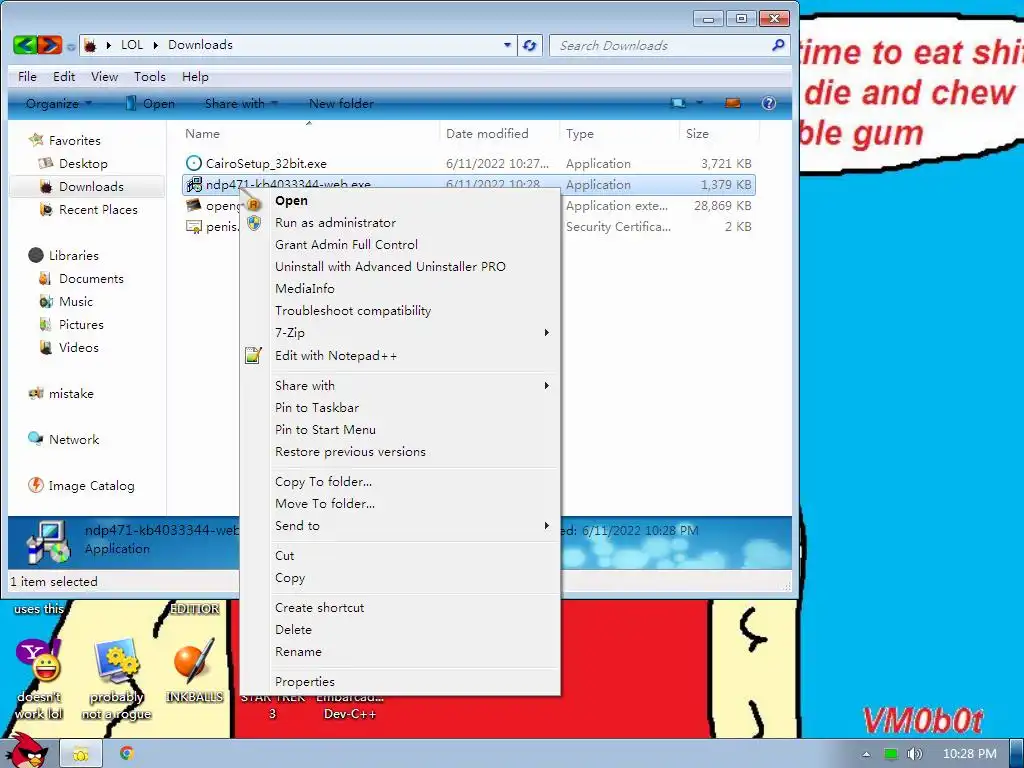Open the Edit menu
This screenshot has height=768, width=1024.
click(x=64, y=76)
